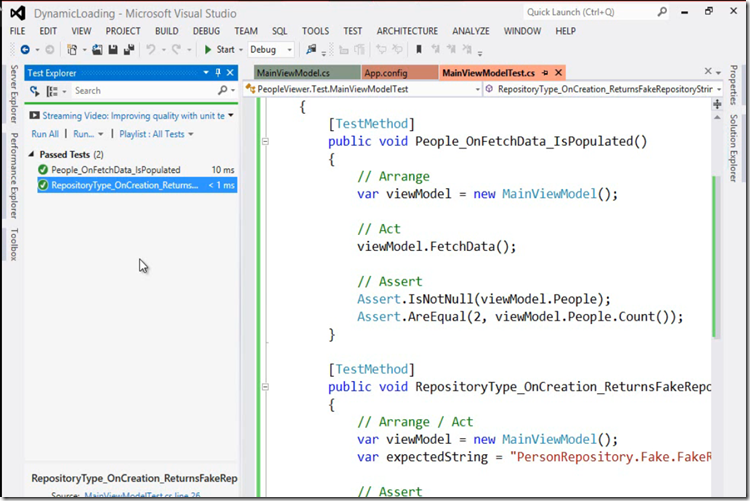750x501 pixels.
Task: Open the Properties side tab
Action: coord(733,85)
